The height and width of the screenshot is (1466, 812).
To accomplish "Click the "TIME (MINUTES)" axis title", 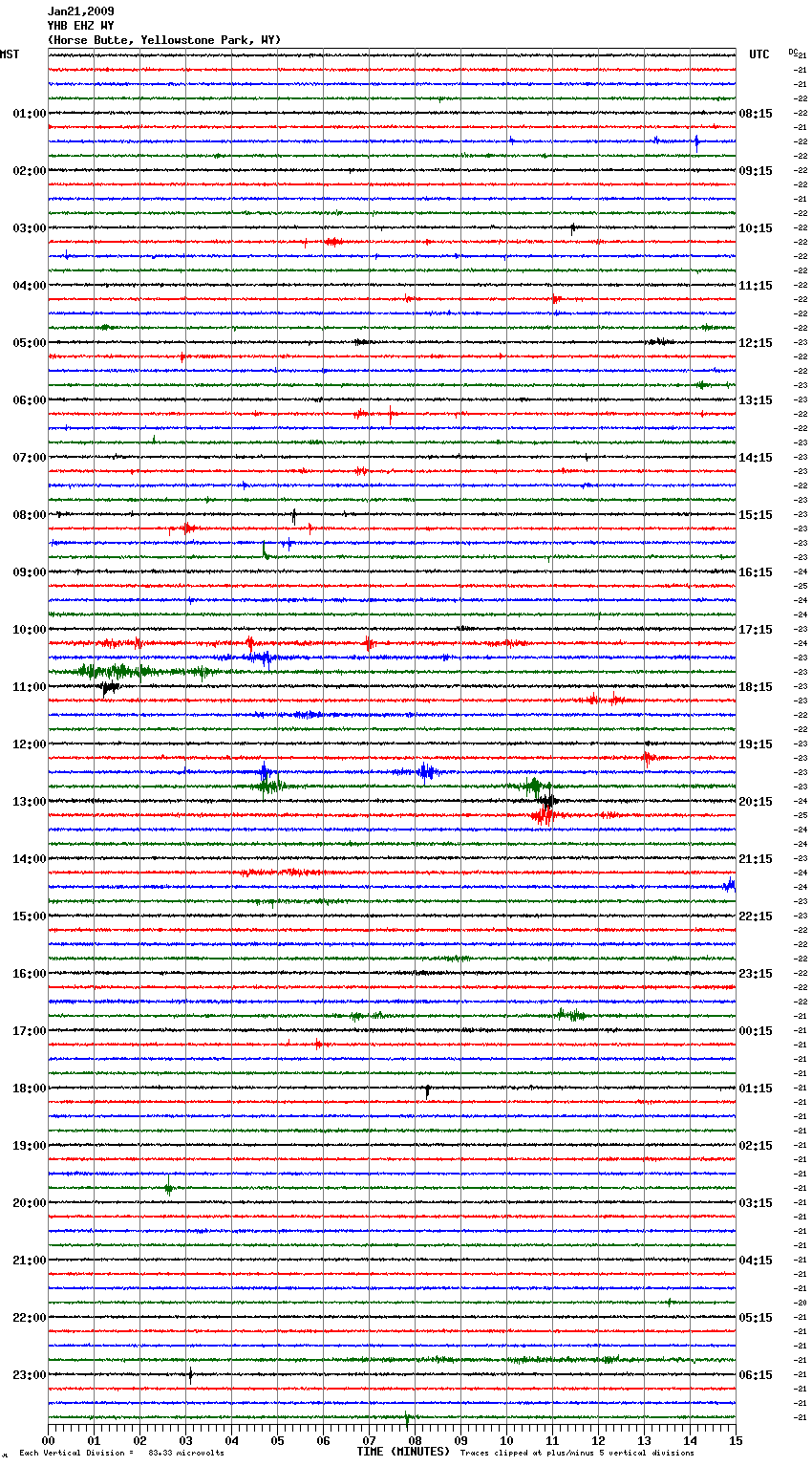I will [403, 1452].
